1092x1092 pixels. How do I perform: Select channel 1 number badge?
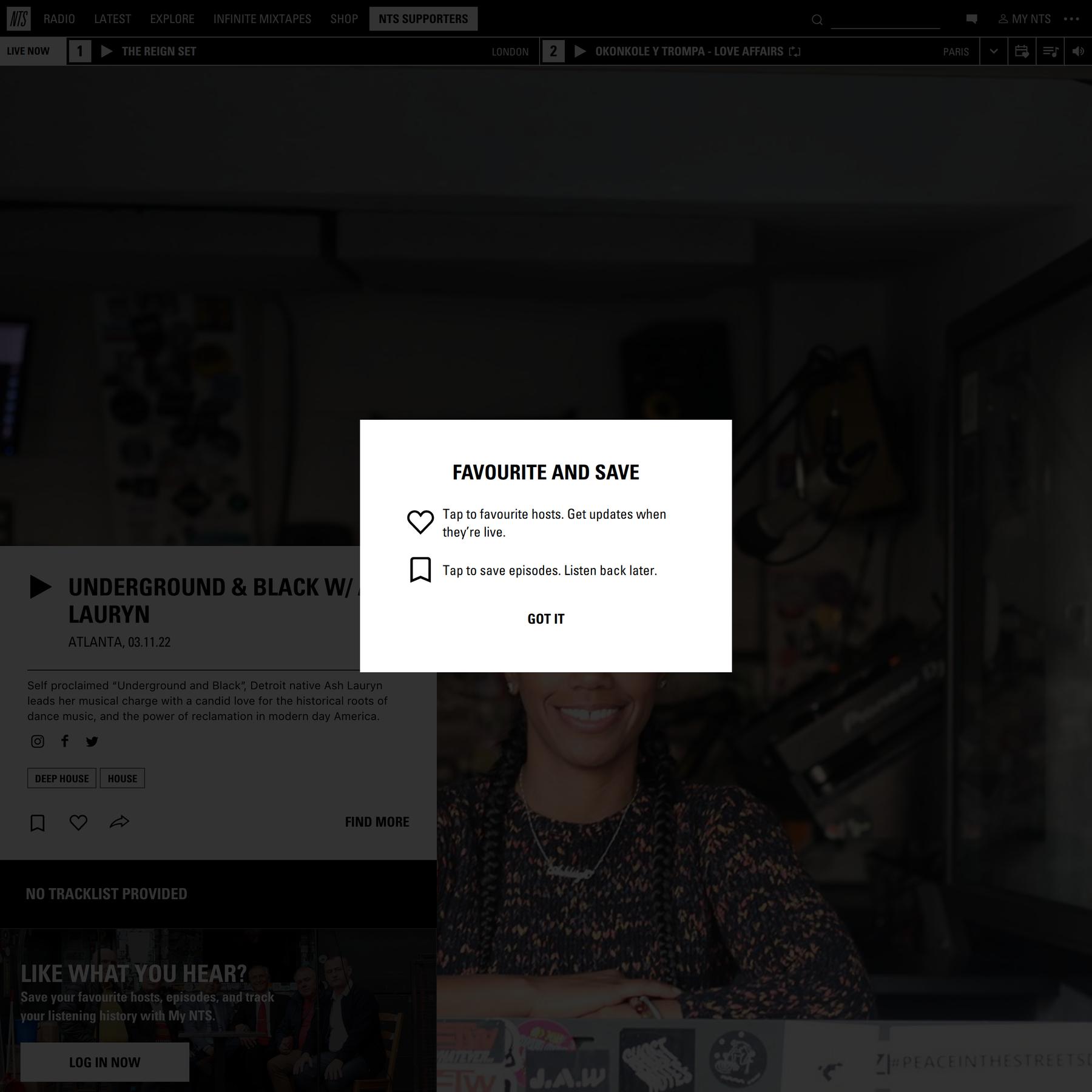[x=79, y=52]
